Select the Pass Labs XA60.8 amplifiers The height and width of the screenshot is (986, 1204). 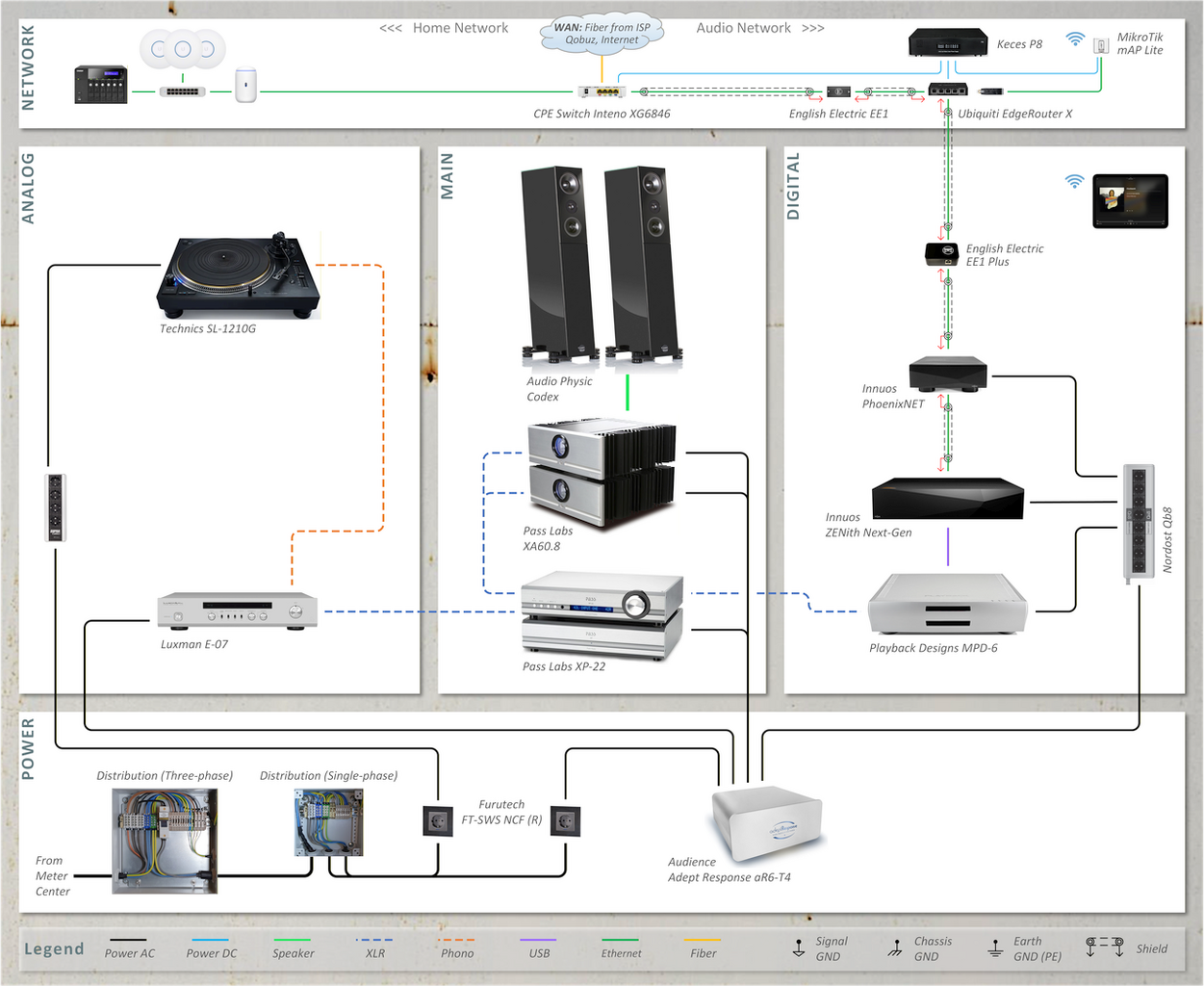602,474
